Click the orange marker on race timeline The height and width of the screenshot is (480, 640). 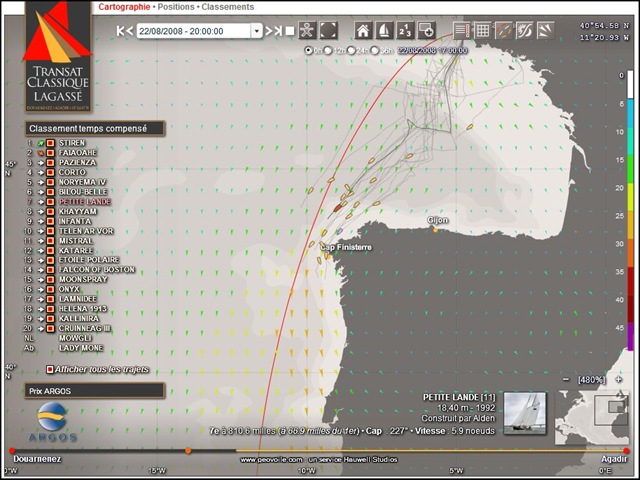(x=188, y=451)
